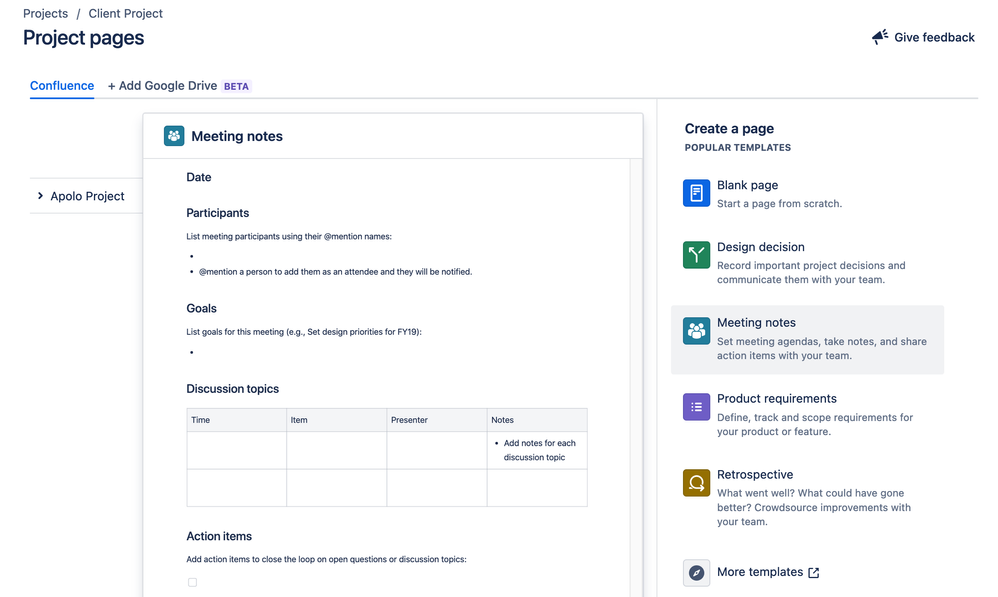
Task: Check the action item checkbox in preview
Action: point(192,582)
